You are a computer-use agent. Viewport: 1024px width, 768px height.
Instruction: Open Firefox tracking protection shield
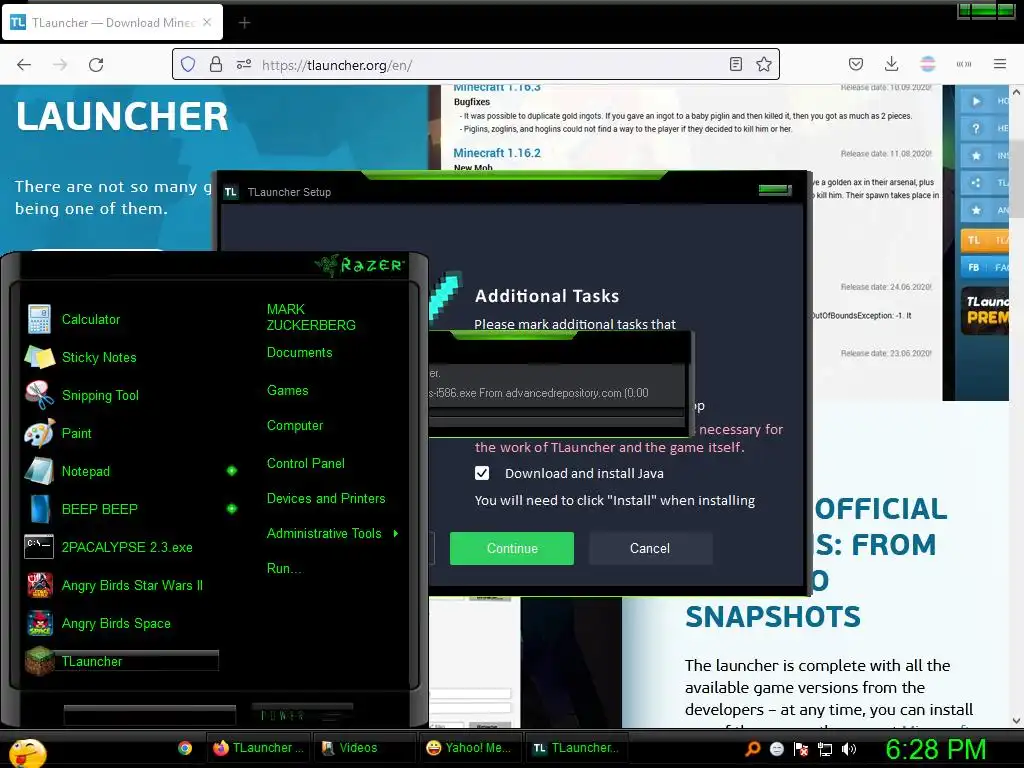[188, 64]
